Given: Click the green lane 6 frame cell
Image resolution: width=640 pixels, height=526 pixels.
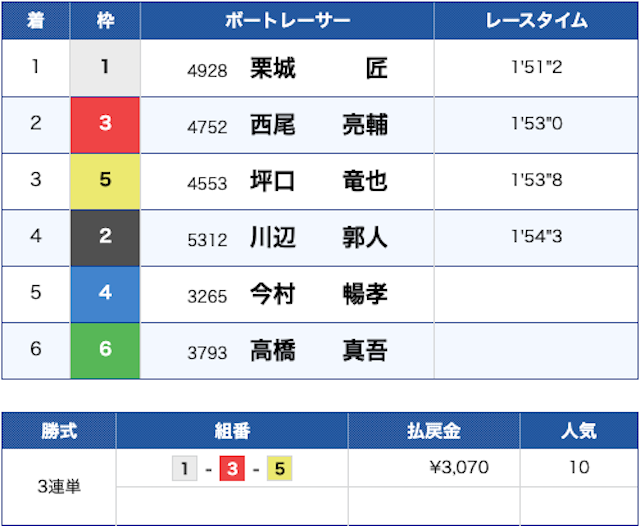Looking at the screenshot, I should tap(105, 351).
